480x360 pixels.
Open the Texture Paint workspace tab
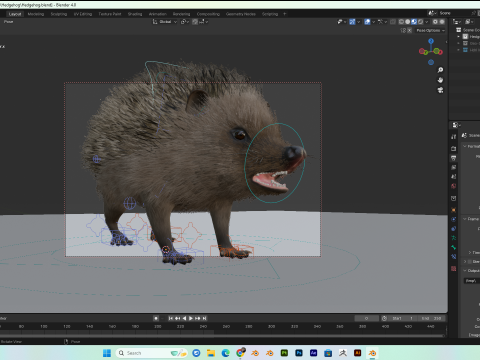click(x=110, y=14)
